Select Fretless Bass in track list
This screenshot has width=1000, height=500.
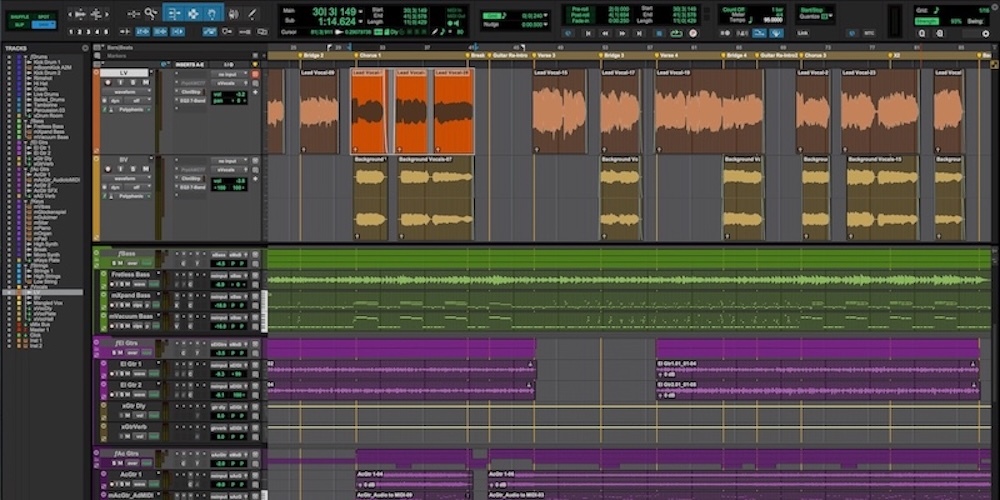click(x=48, y=127)
